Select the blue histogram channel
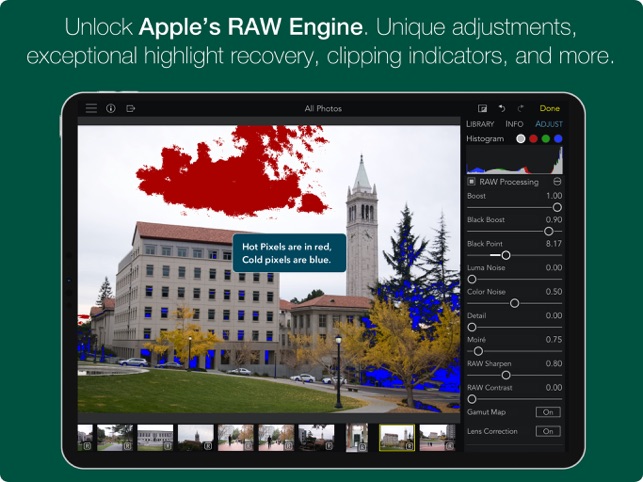 (558, 139)
